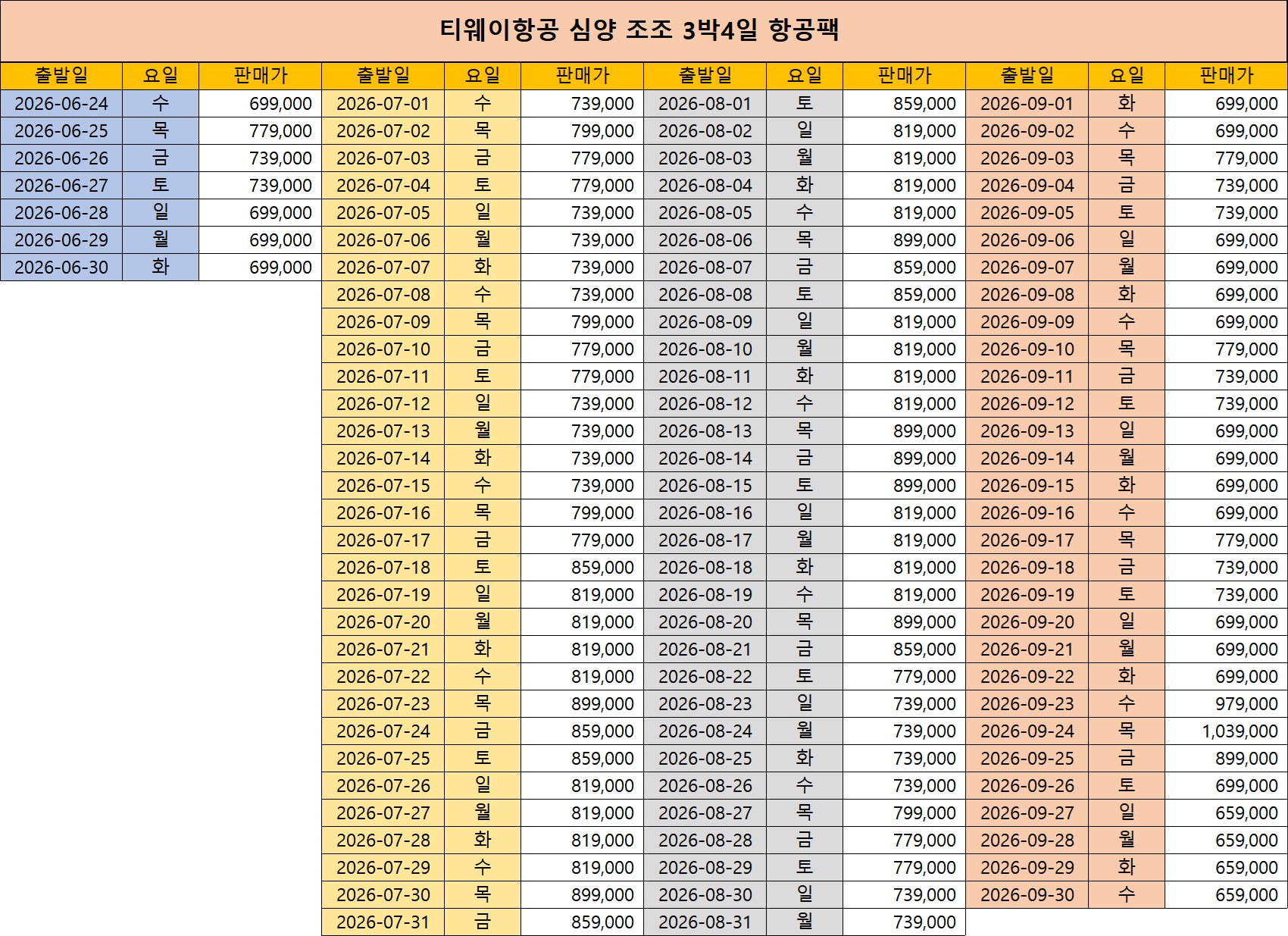Click the price next to 2026-09-25
The width and height of the screenshot is (1288, 936).
pos(1226,759)
